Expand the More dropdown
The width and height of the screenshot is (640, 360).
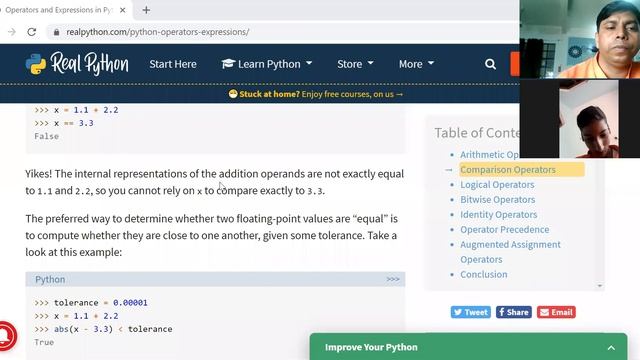[416, 64]
